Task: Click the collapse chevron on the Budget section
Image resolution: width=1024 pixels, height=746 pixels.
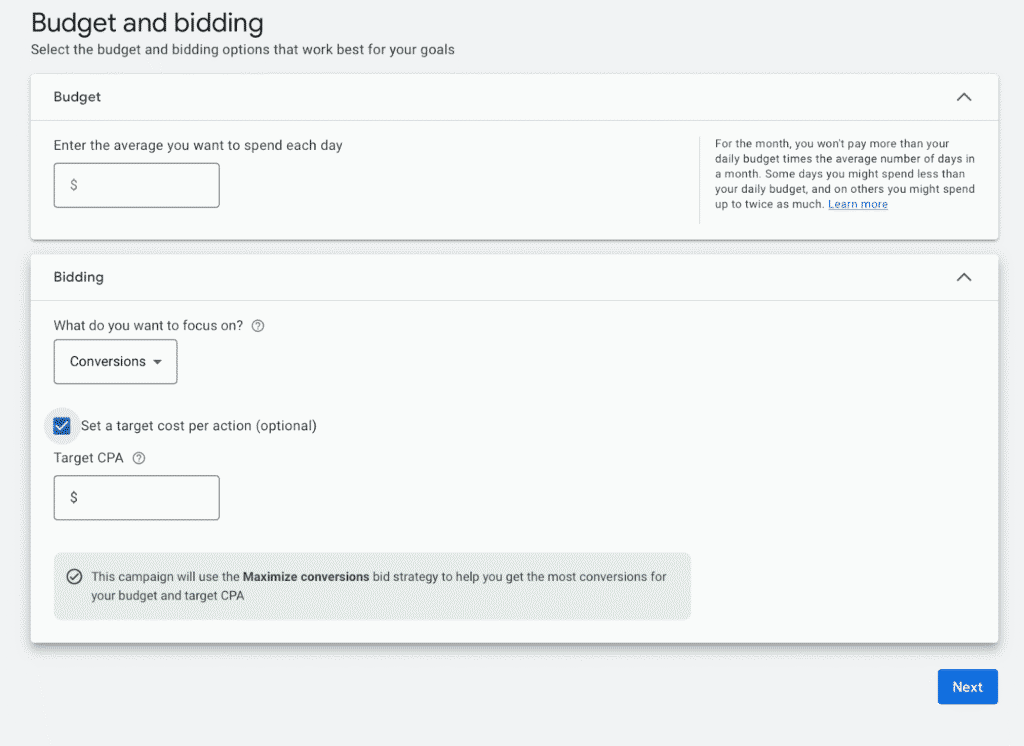Action: point(963,97)
